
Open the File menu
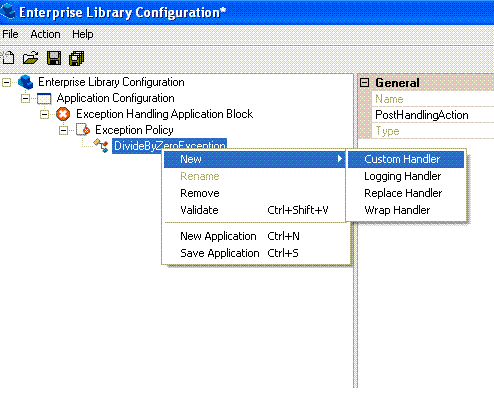[10, 34]
